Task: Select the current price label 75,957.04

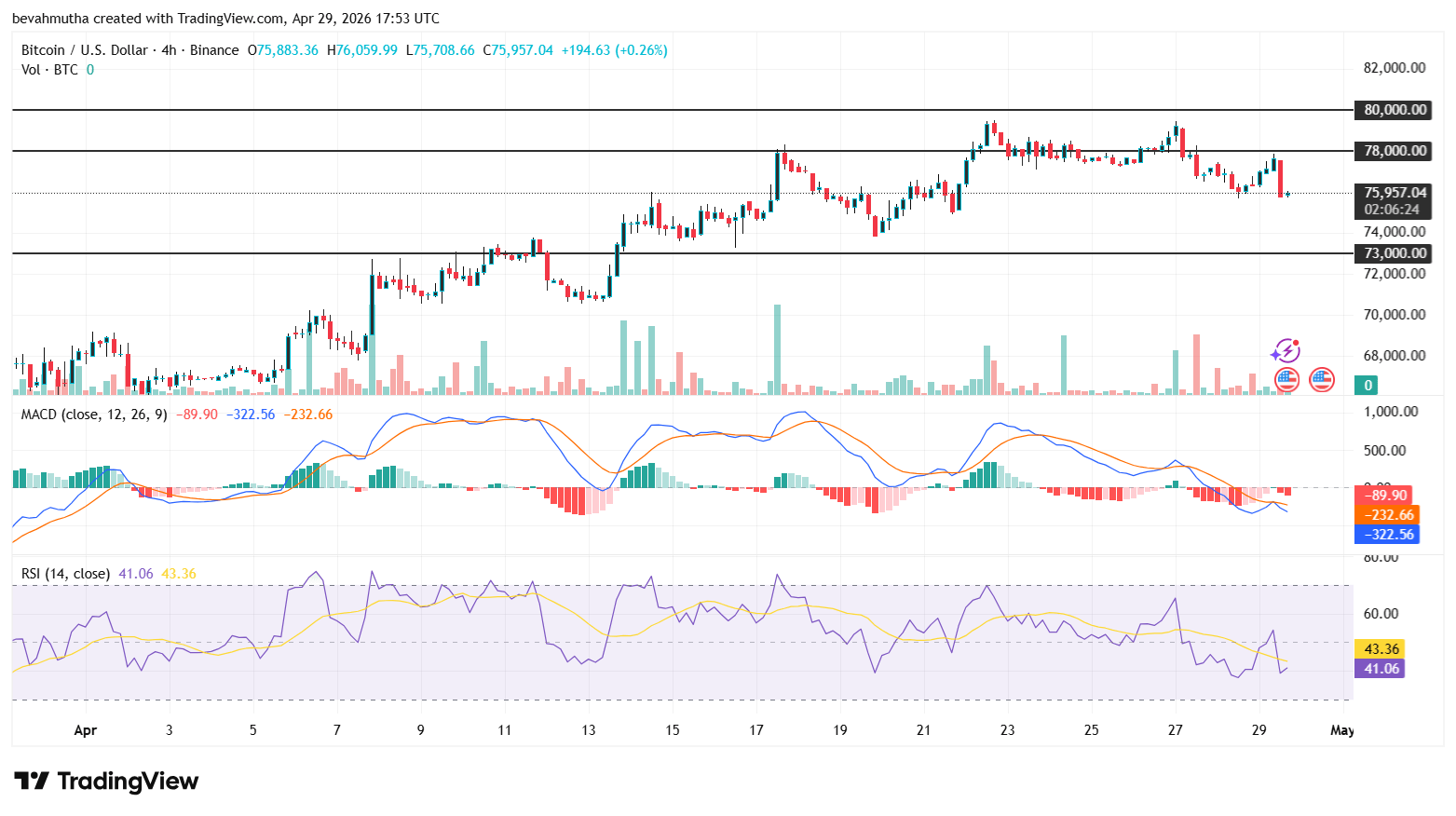Action: [1395, 193]
